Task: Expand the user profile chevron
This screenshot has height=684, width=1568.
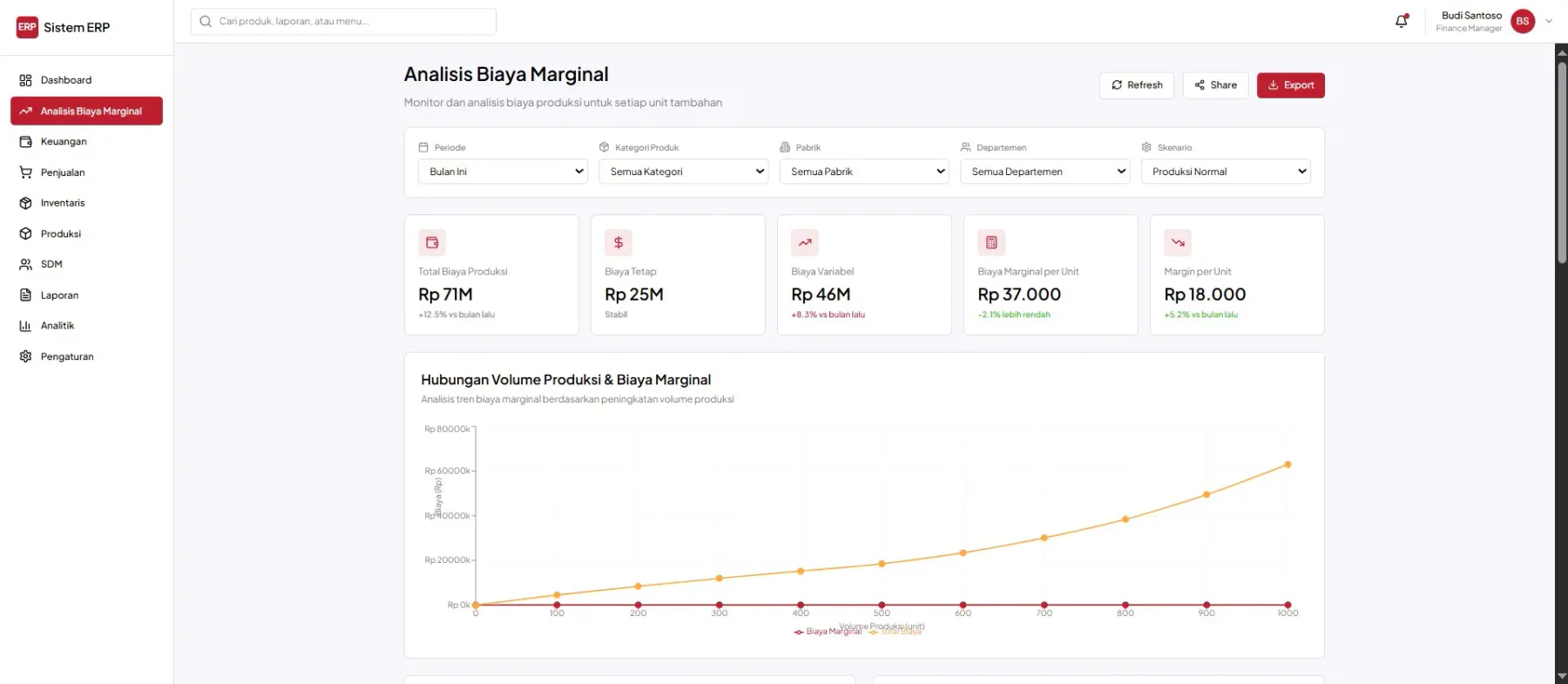Action: coord(1549,21)
